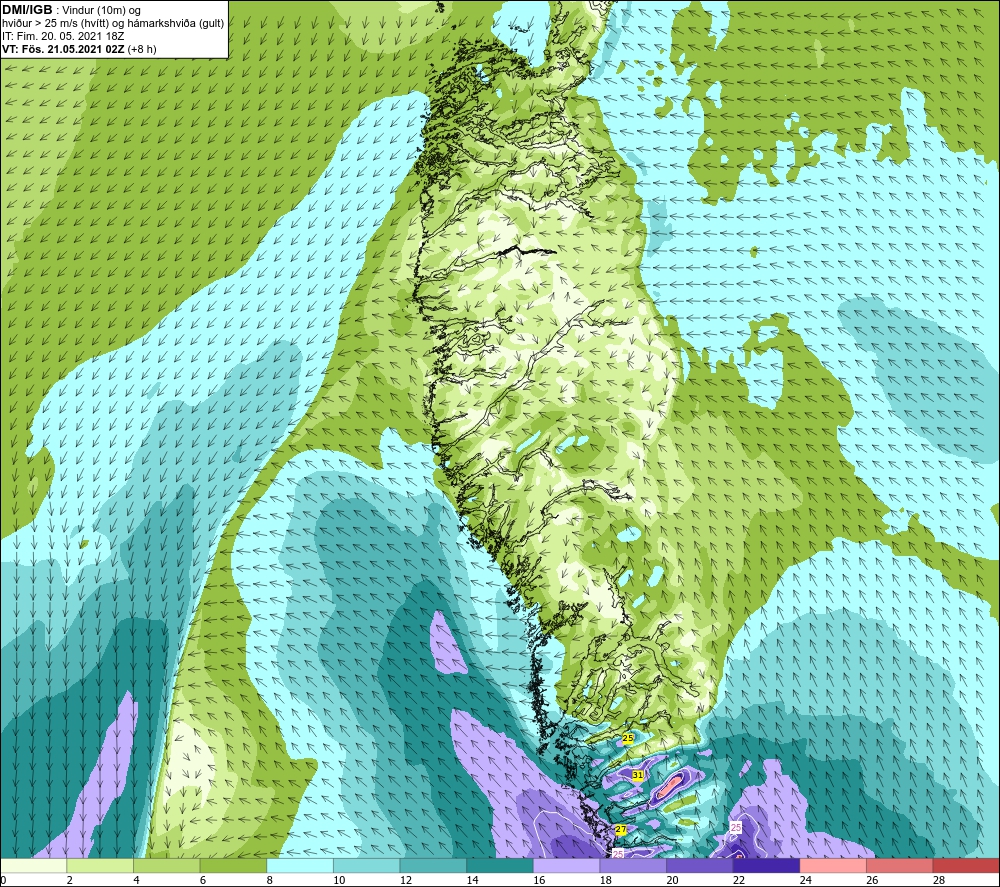Click the yellow 31 max gust label
Screen dimensions: 1000x887
click(x=637, y=775)
